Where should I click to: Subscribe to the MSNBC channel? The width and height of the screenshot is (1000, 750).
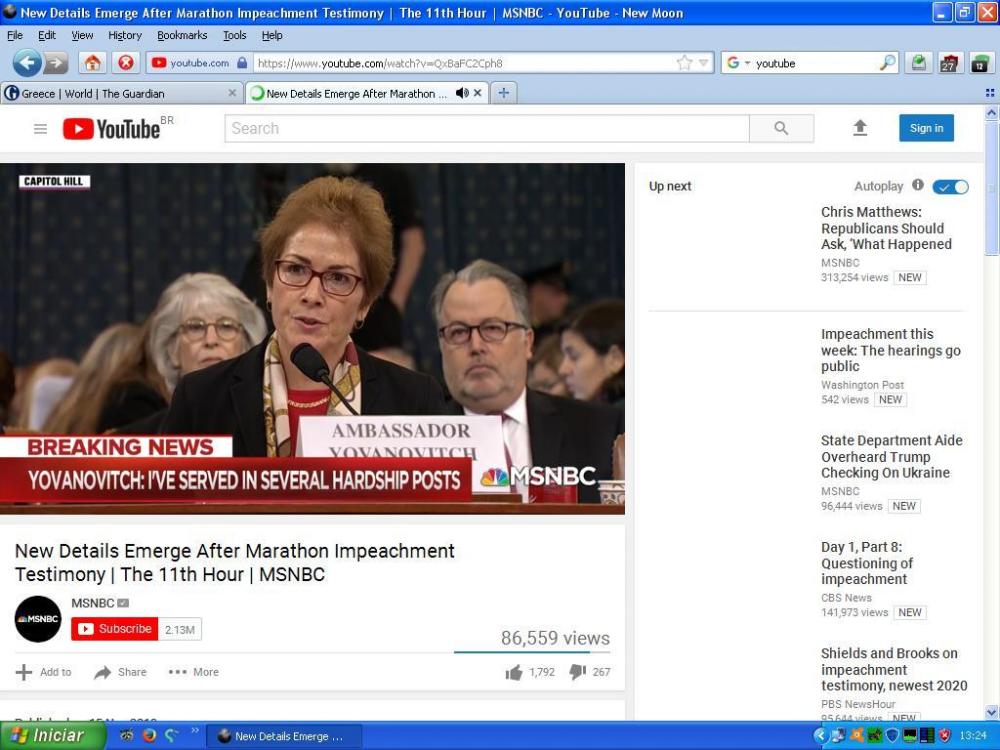(115, 629)
